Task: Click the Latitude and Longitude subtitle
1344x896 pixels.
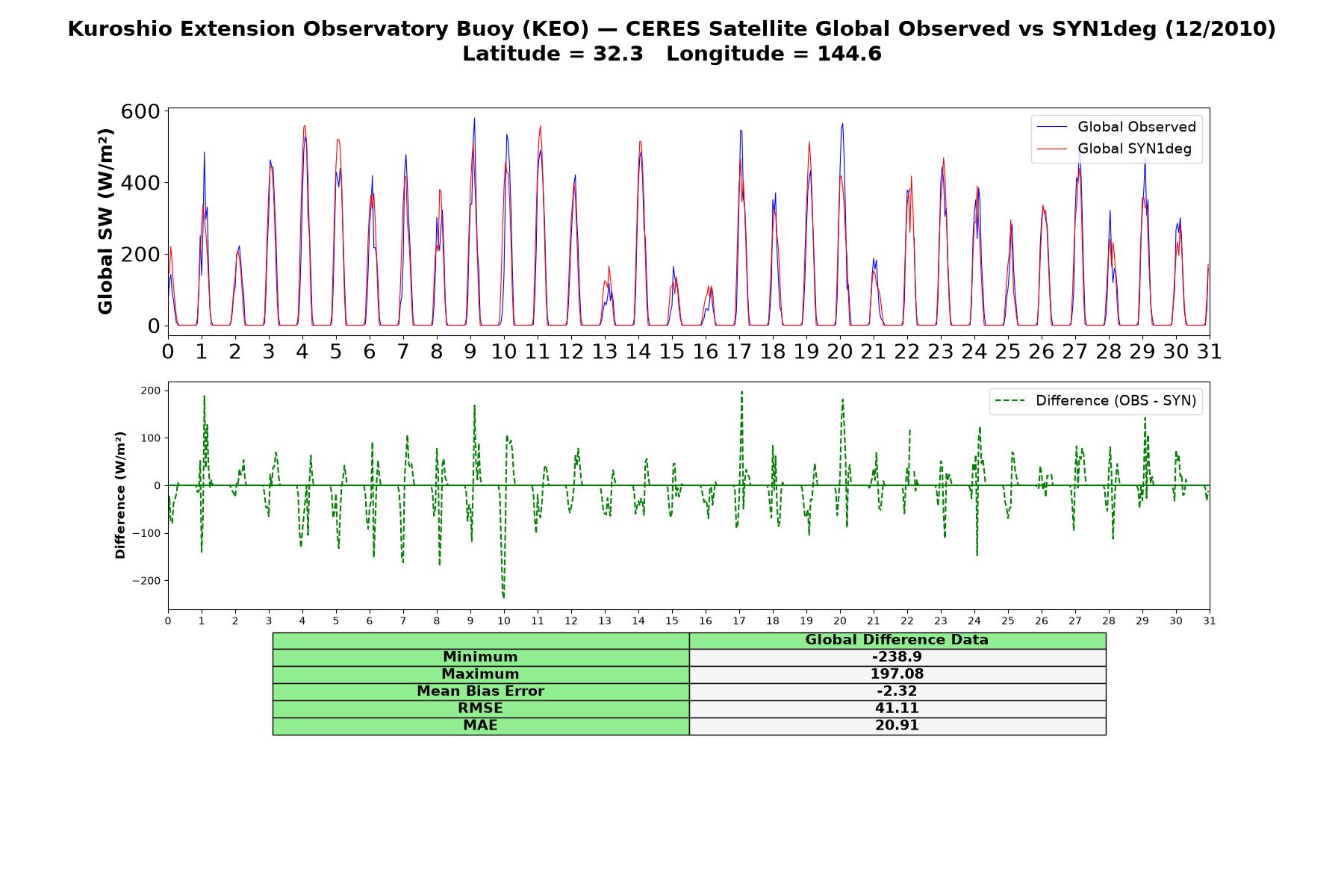Action: point(672,55)
